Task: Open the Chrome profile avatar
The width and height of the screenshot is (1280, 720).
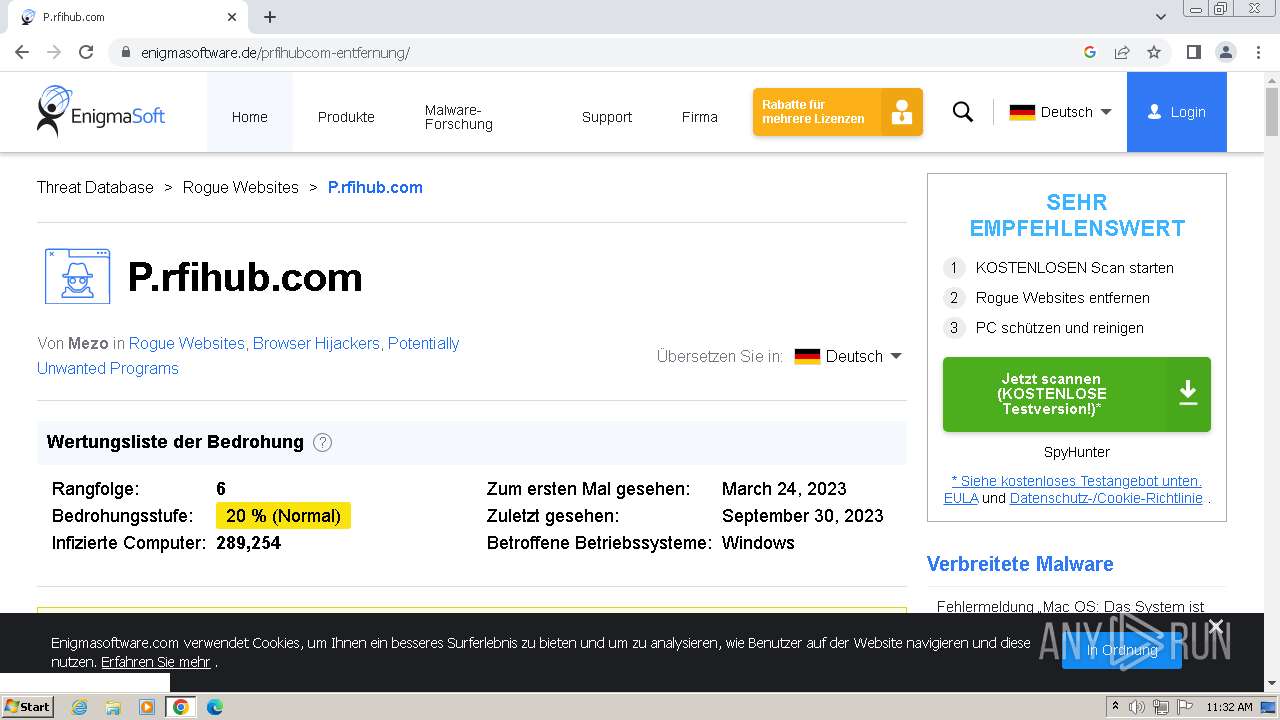Action: tap(1225, 52)
